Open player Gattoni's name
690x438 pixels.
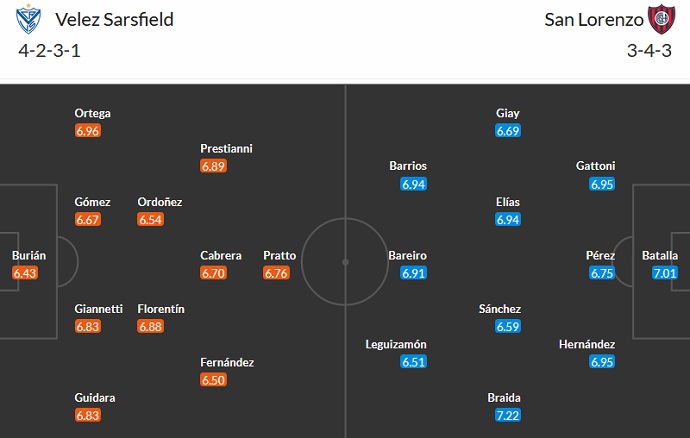click(x=596, y=166)
